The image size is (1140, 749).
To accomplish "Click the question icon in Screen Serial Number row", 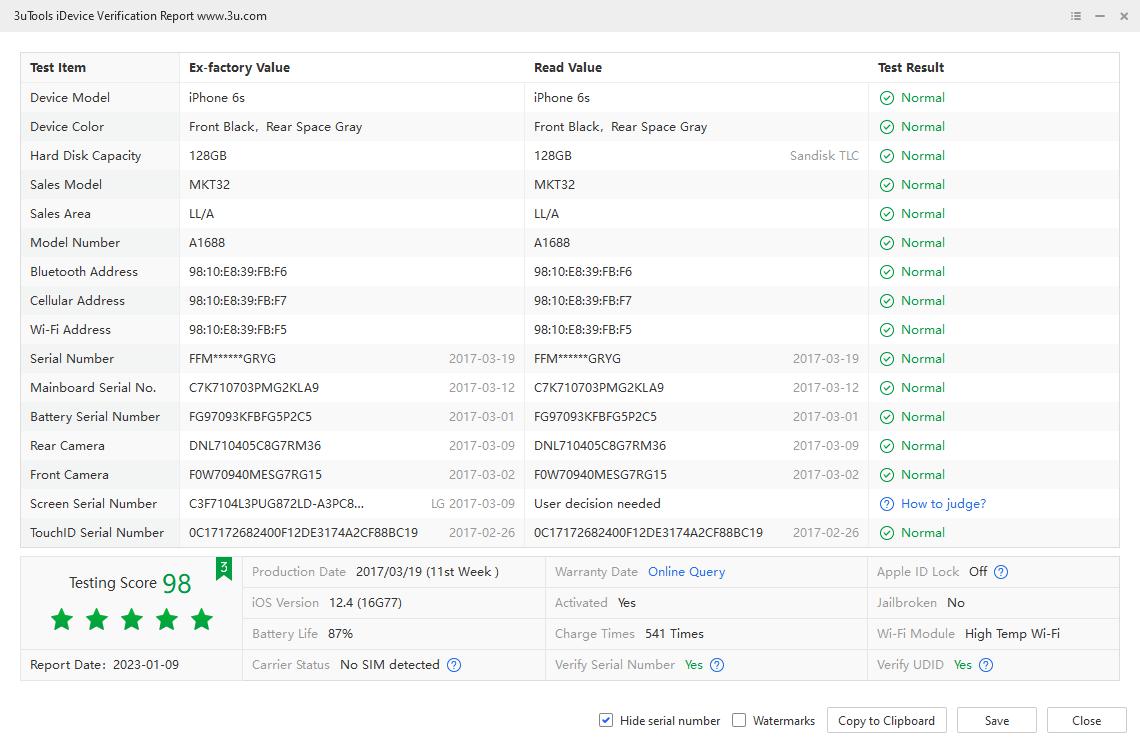I will point(886,504).
